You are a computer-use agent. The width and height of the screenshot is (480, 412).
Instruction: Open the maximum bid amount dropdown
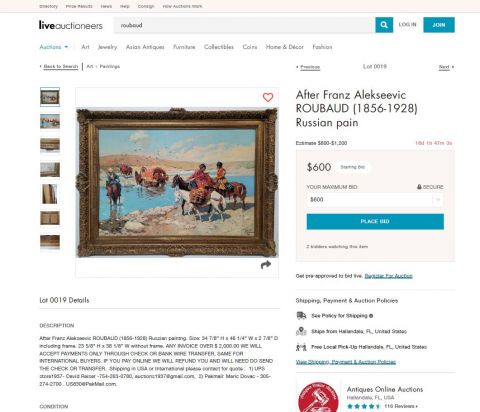coord(438,200)
